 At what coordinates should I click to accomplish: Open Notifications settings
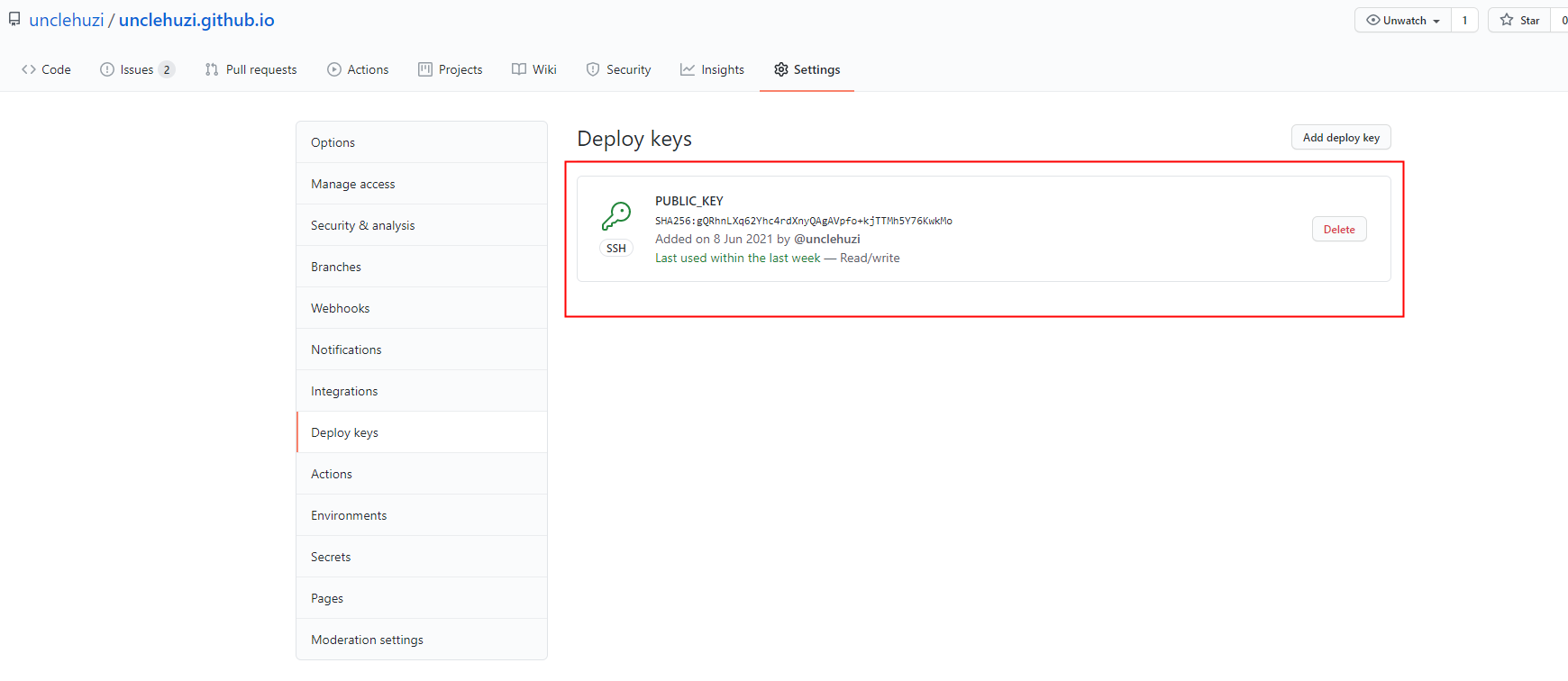pyautogui.click(x=422, y=350)
